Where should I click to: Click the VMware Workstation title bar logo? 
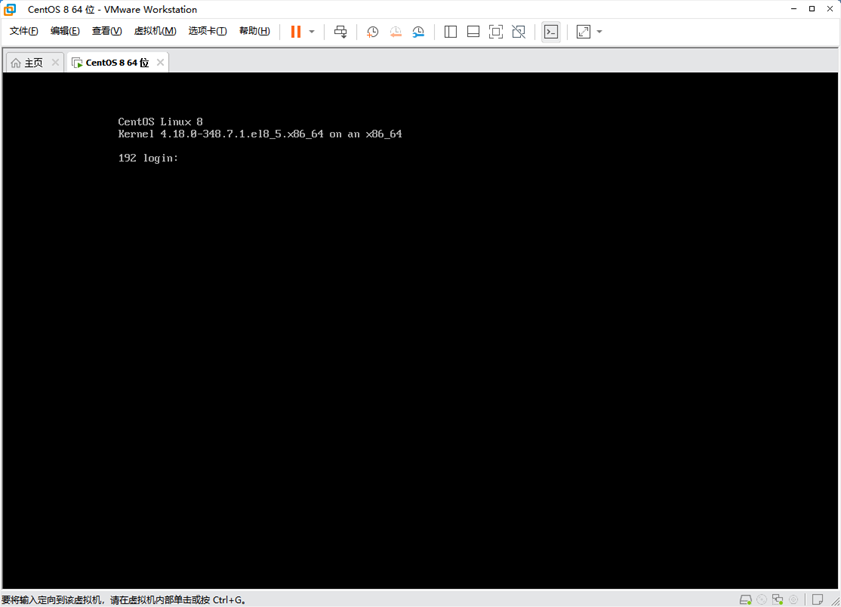coord(10,9)
